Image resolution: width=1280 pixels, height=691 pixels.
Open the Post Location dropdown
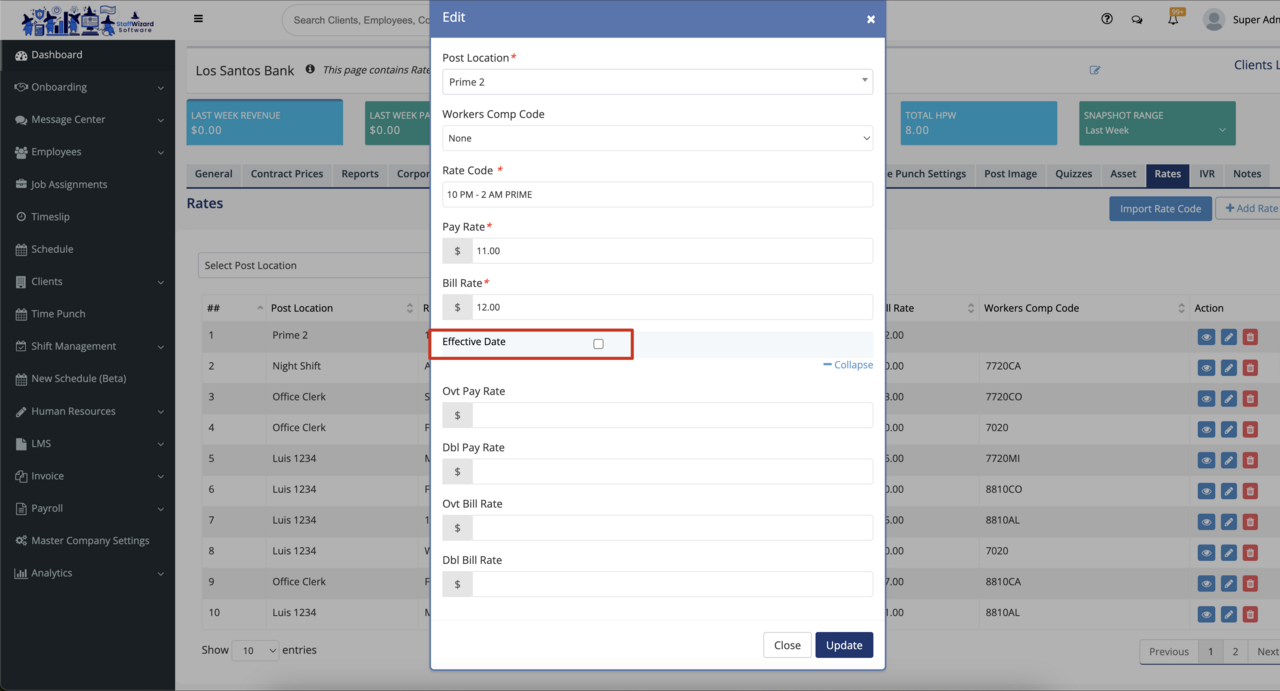point(657,82)
